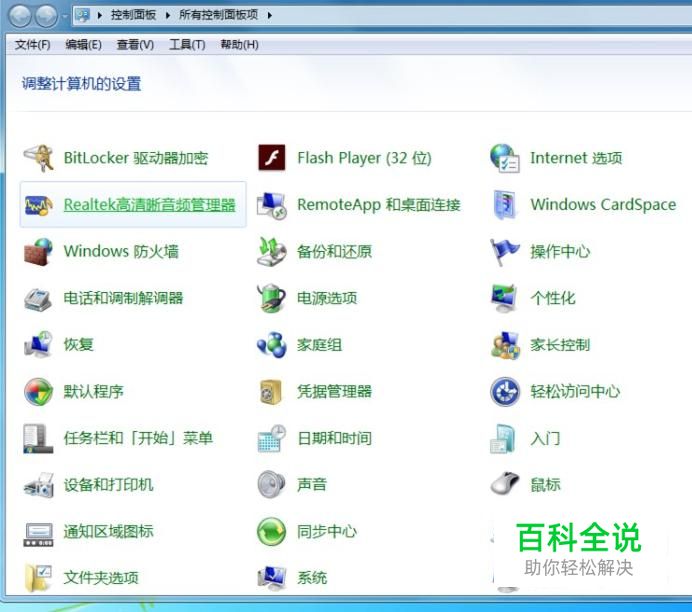This screenshot has height=612, width=692.
Task: Open the 文件夹选项 folder icon
Action: (38, 578)
